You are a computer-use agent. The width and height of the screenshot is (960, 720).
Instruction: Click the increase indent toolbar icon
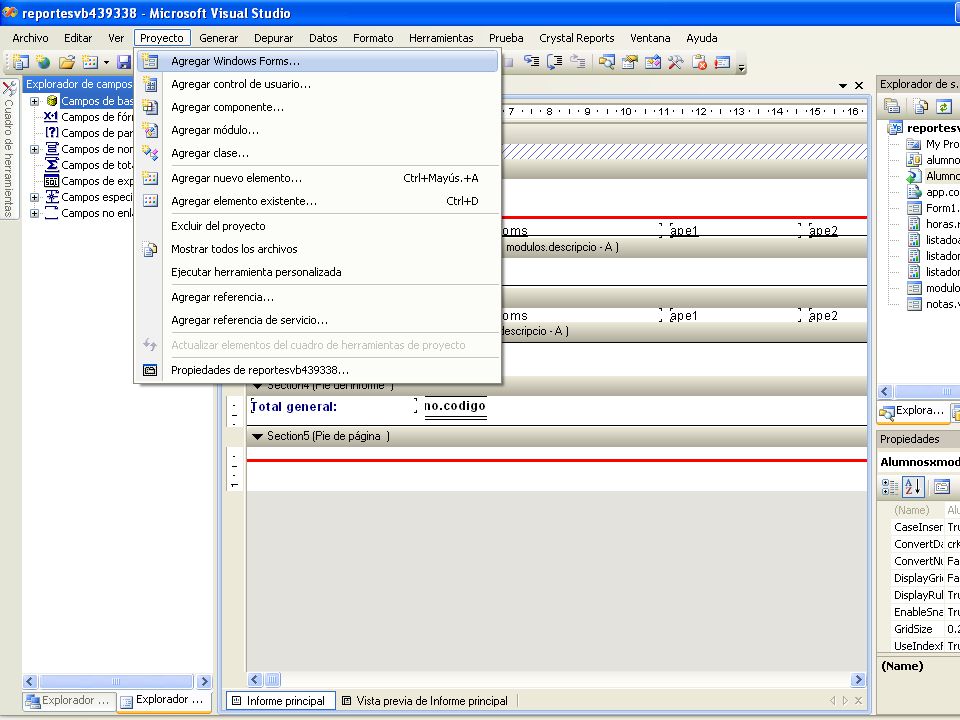click(531, 61)
